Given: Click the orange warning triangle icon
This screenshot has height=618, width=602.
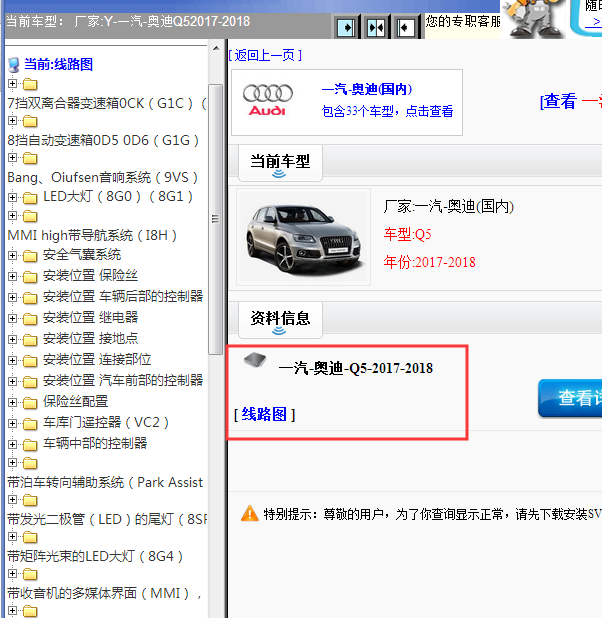Looking at the screenshot, I should 250,514.
